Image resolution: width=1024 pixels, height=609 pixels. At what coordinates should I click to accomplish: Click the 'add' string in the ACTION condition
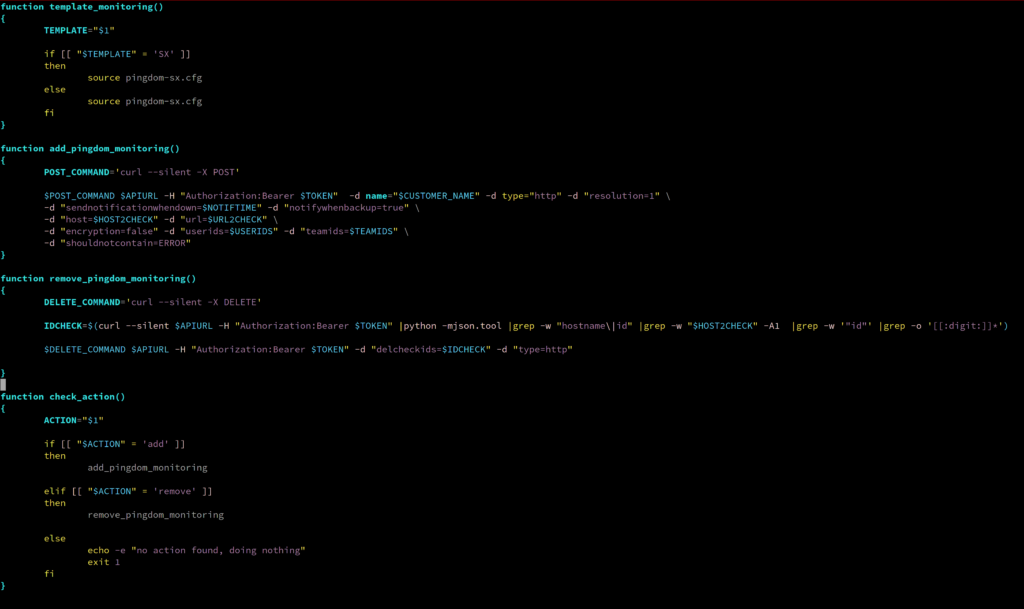coord(155,444)
